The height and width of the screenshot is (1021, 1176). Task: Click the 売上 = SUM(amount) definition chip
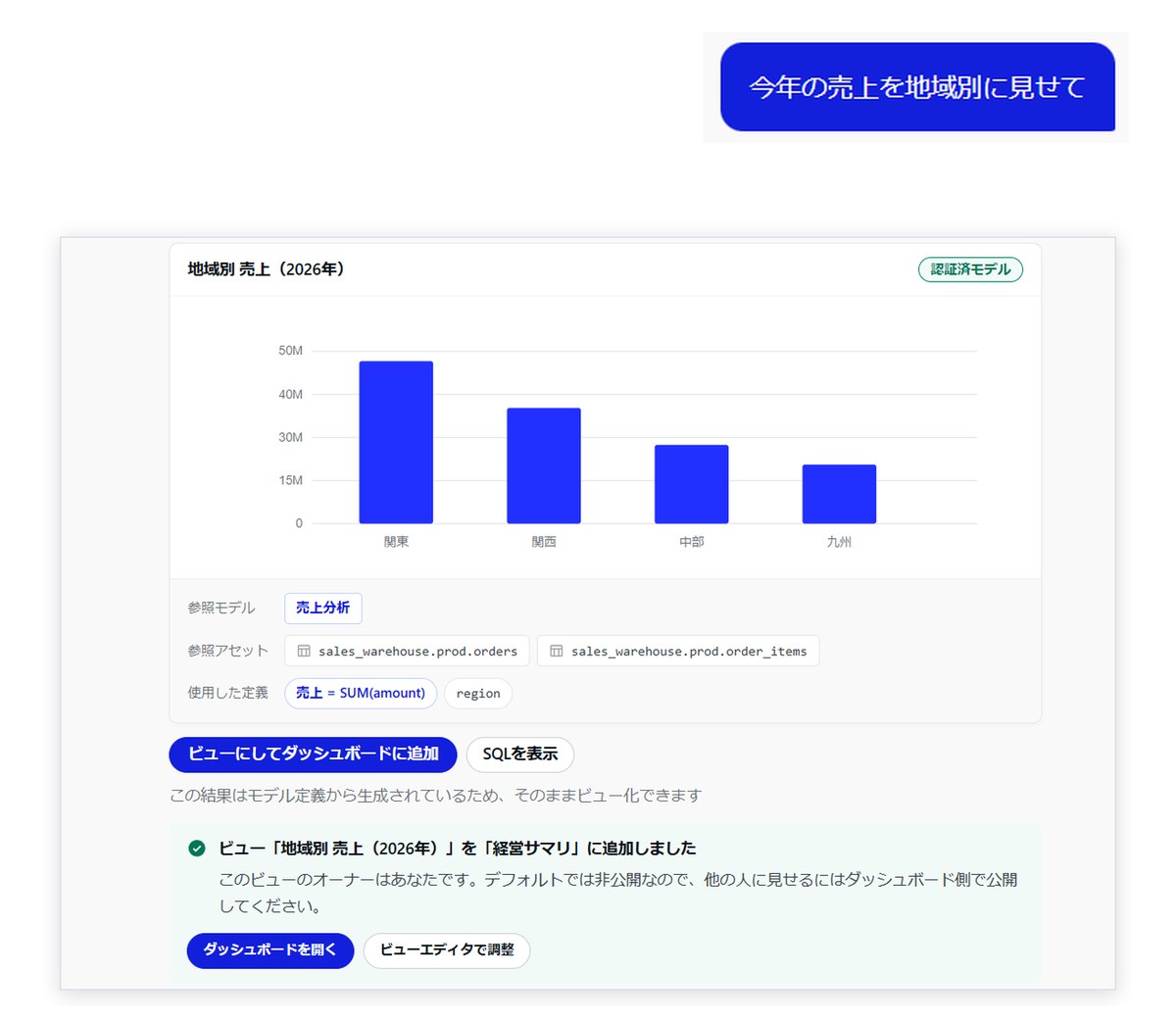tap(361, 693)
